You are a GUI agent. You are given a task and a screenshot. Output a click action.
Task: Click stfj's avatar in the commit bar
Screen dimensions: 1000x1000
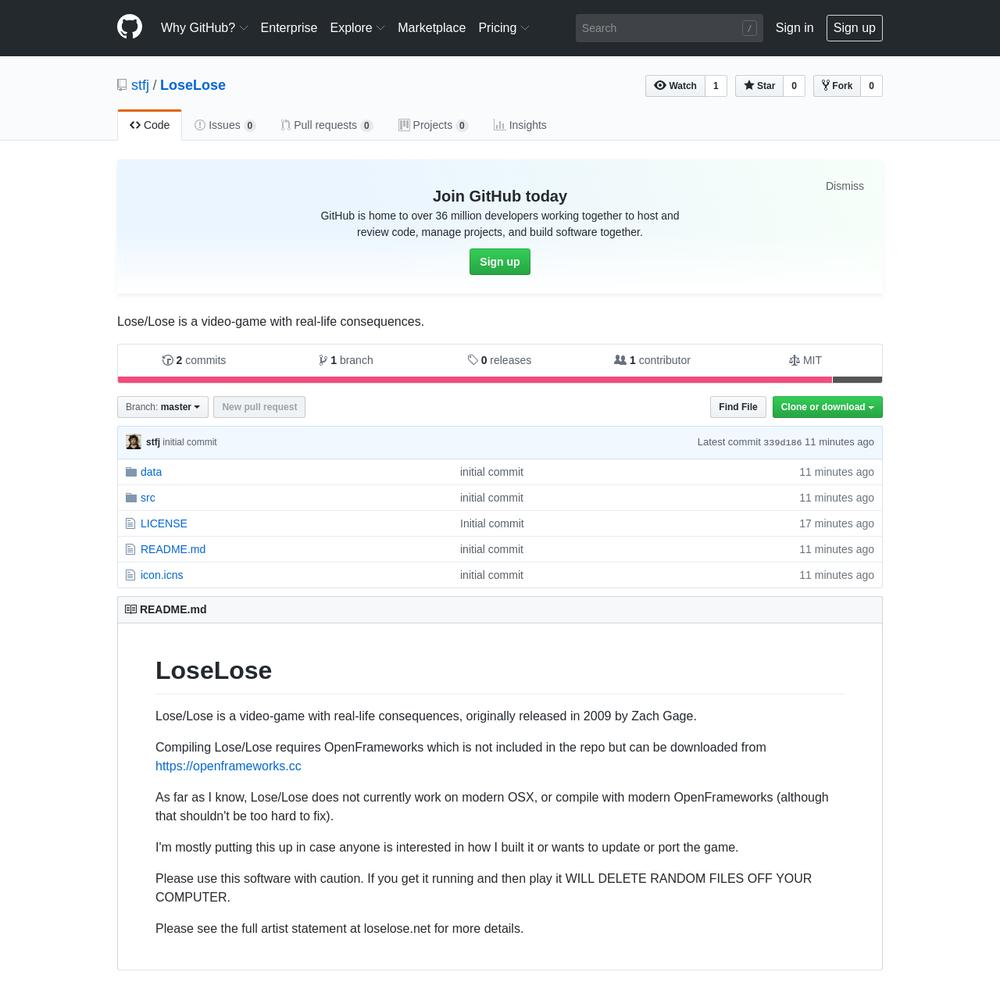tap(133, 442)
